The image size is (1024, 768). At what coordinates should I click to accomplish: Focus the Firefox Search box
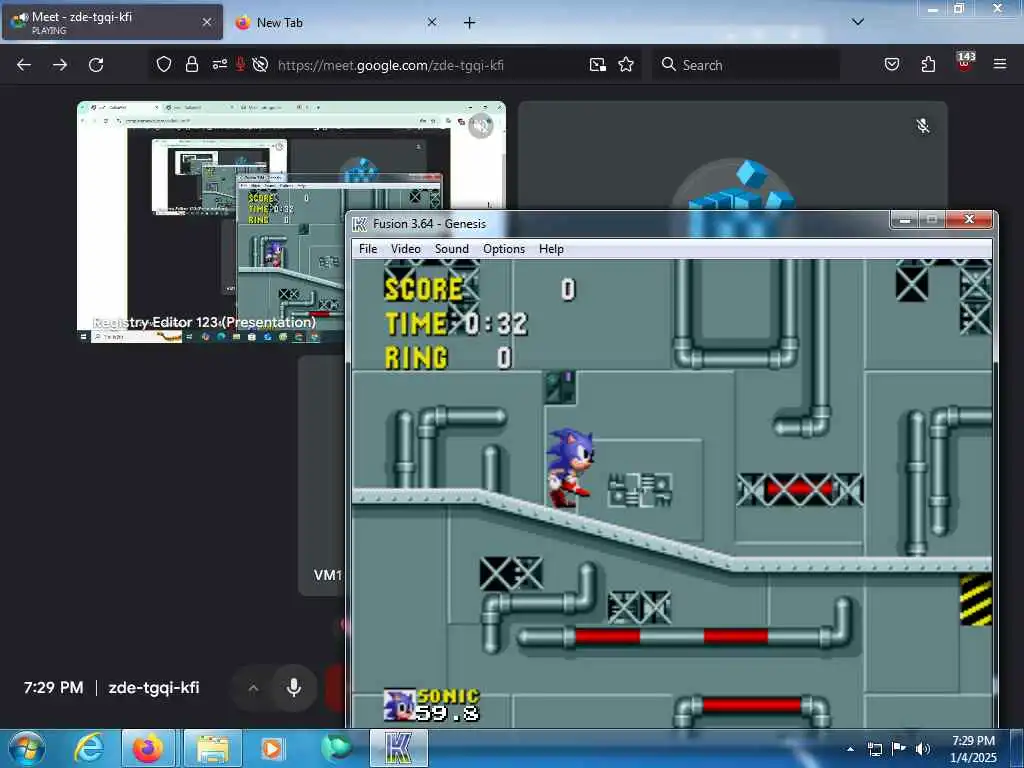coord(746,65)
